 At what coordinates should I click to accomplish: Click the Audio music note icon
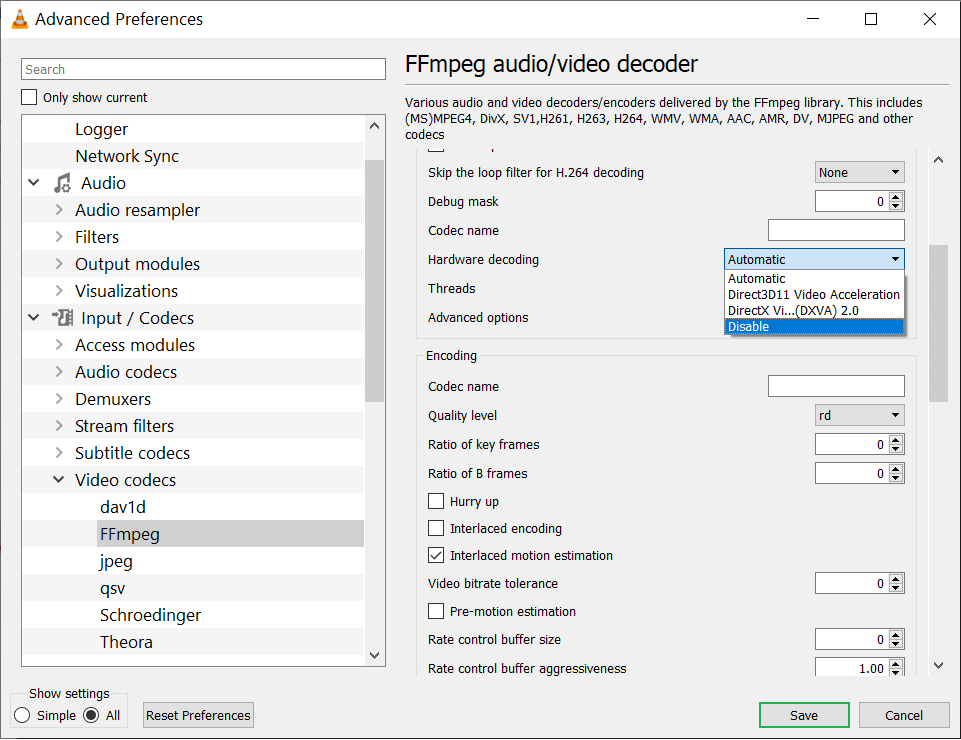(x=62, y=183)
